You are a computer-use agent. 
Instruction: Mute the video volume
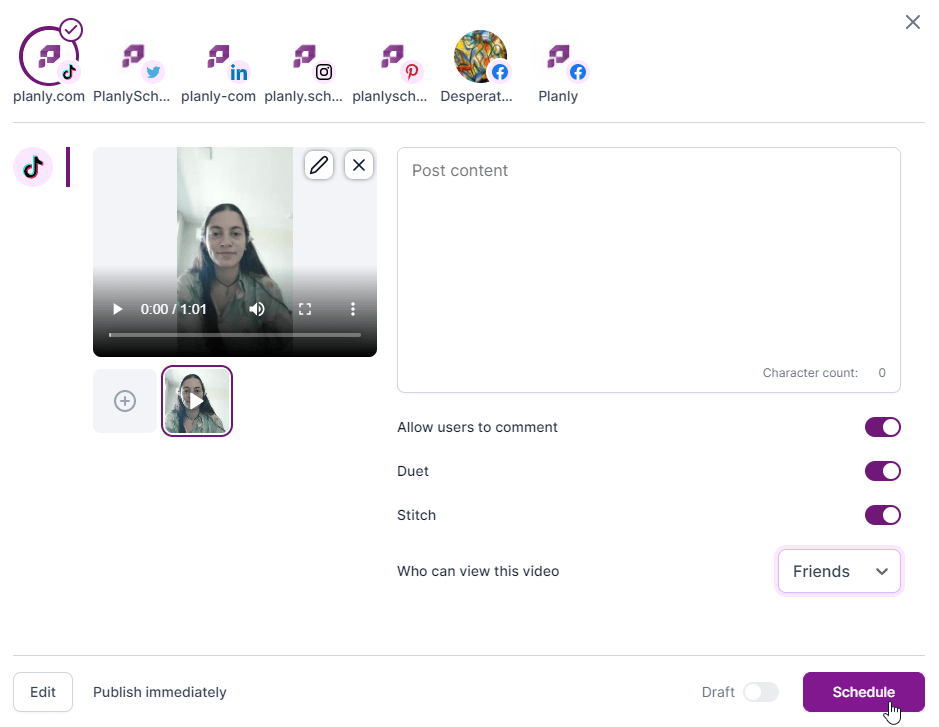[257, 309]
